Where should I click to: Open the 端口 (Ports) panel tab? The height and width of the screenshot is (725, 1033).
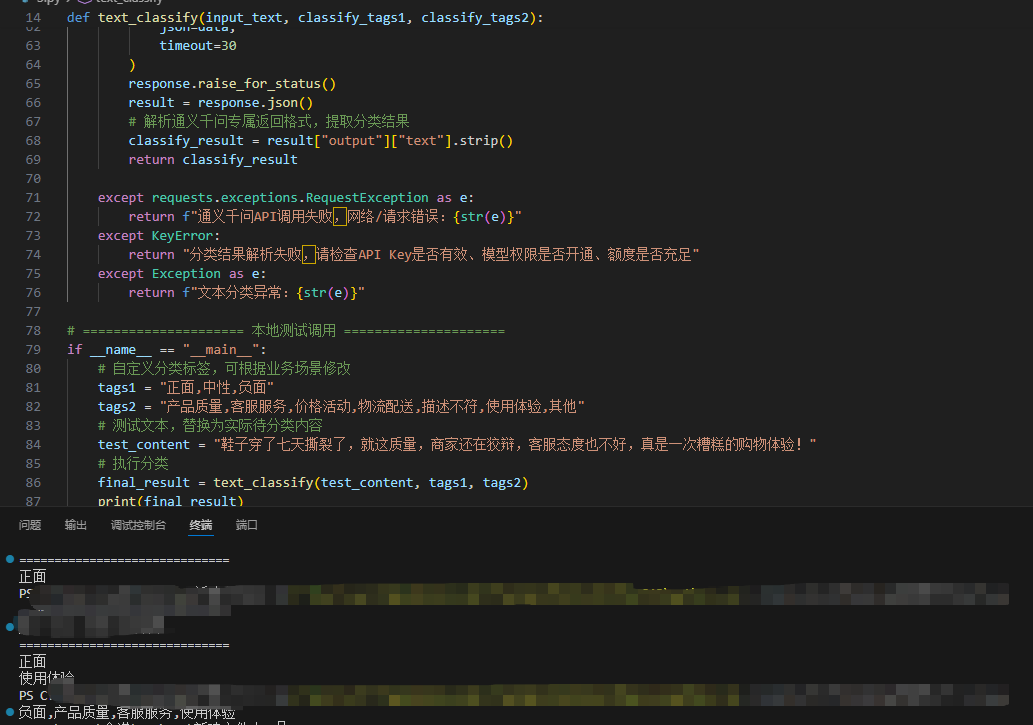(x=246, y=524)
